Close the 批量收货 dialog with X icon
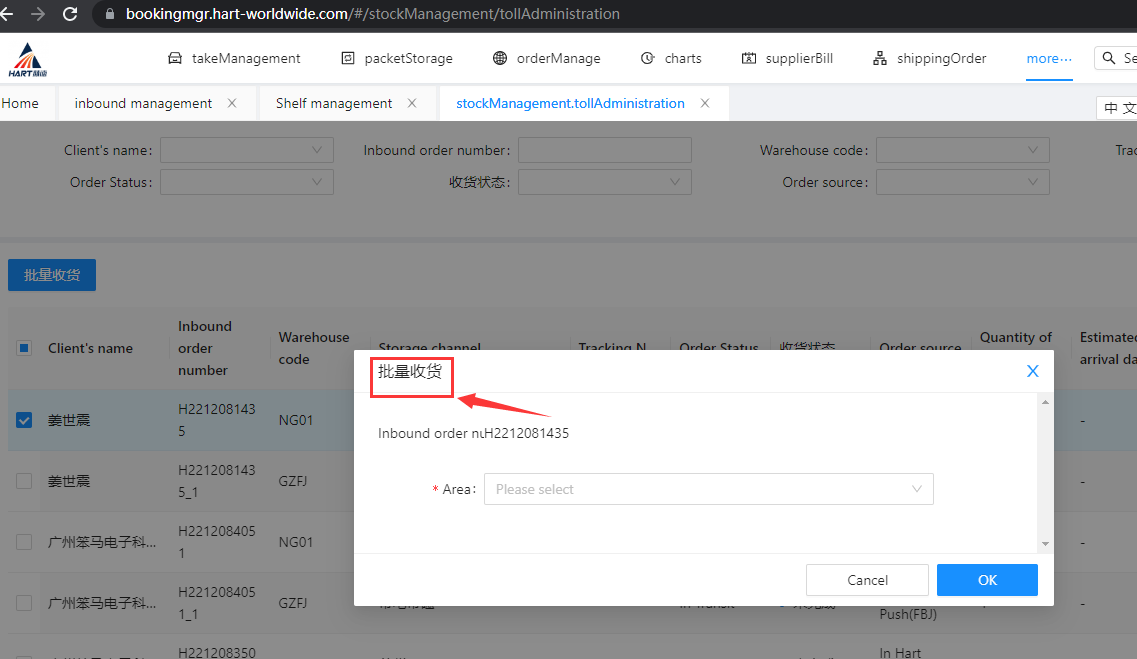This screenshot has height=659, width=1137. 1033,371
